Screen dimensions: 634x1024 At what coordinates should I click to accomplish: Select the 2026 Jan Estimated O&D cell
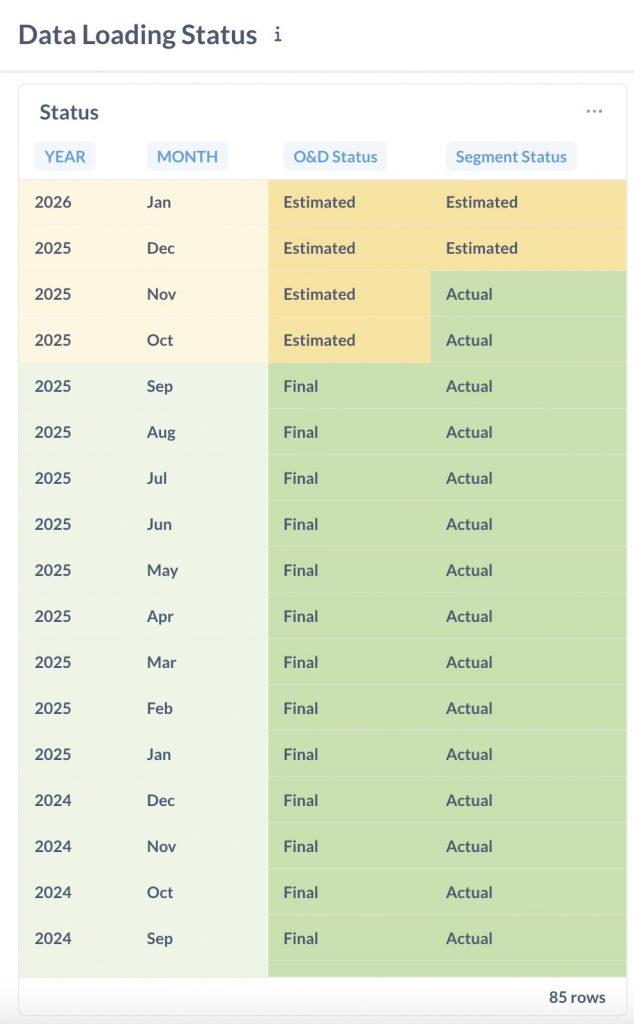pyautogui.click(x=319, y=202)
